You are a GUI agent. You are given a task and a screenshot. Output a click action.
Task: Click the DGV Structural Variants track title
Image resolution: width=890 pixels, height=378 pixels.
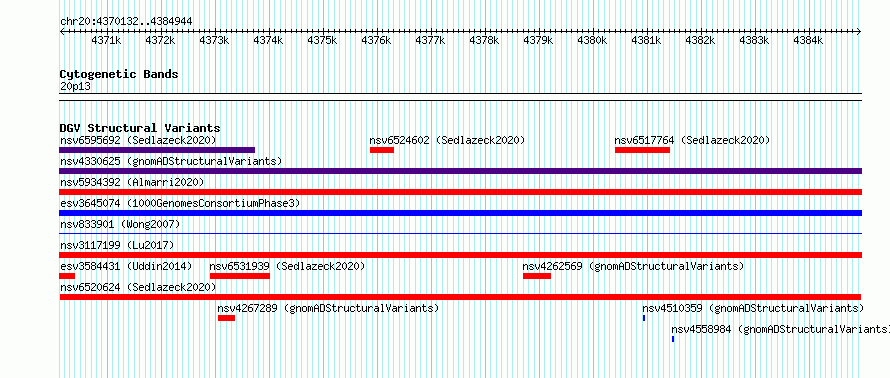point(140,128)
